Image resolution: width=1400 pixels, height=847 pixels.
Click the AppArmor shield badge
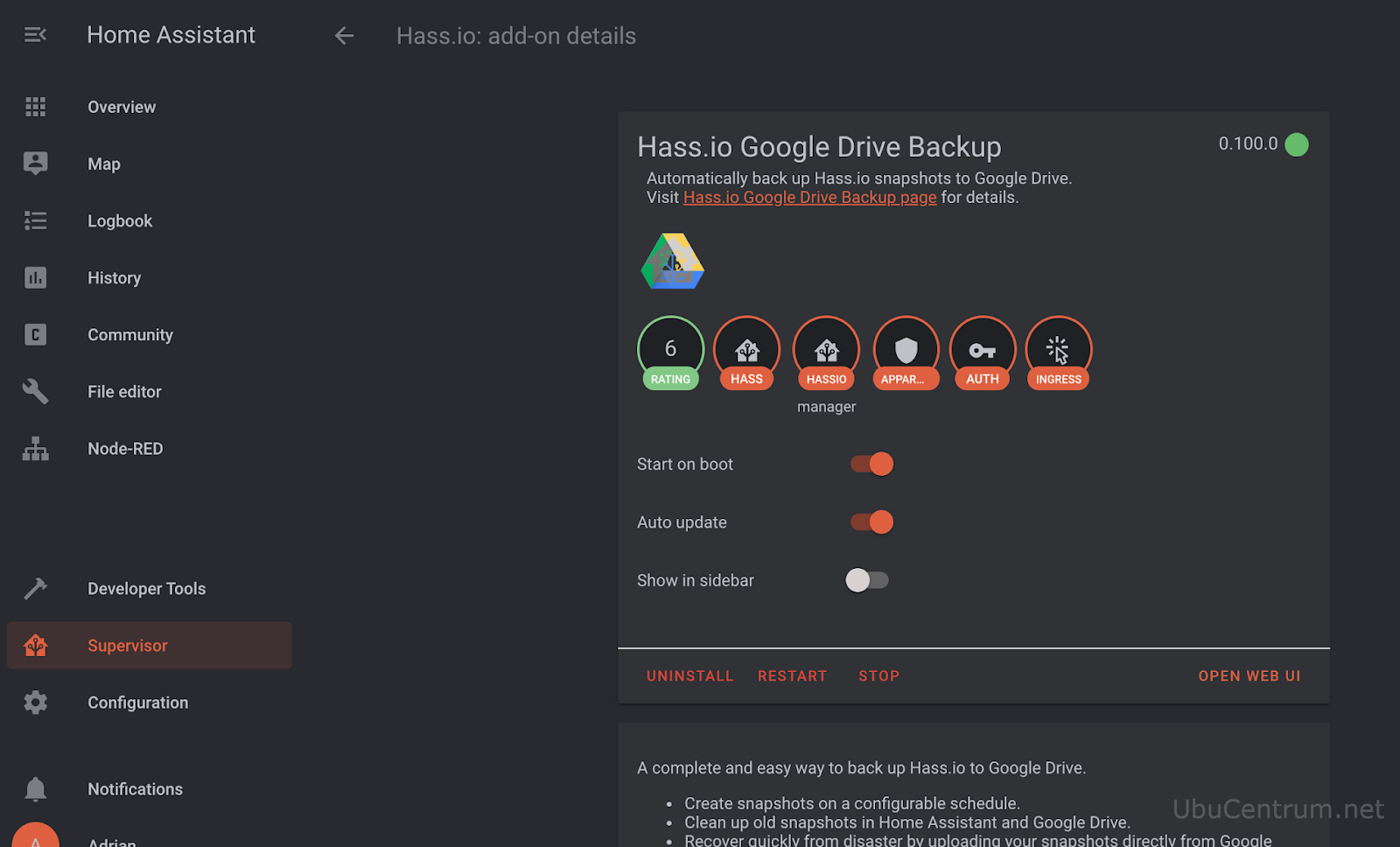tap(906, 353)
